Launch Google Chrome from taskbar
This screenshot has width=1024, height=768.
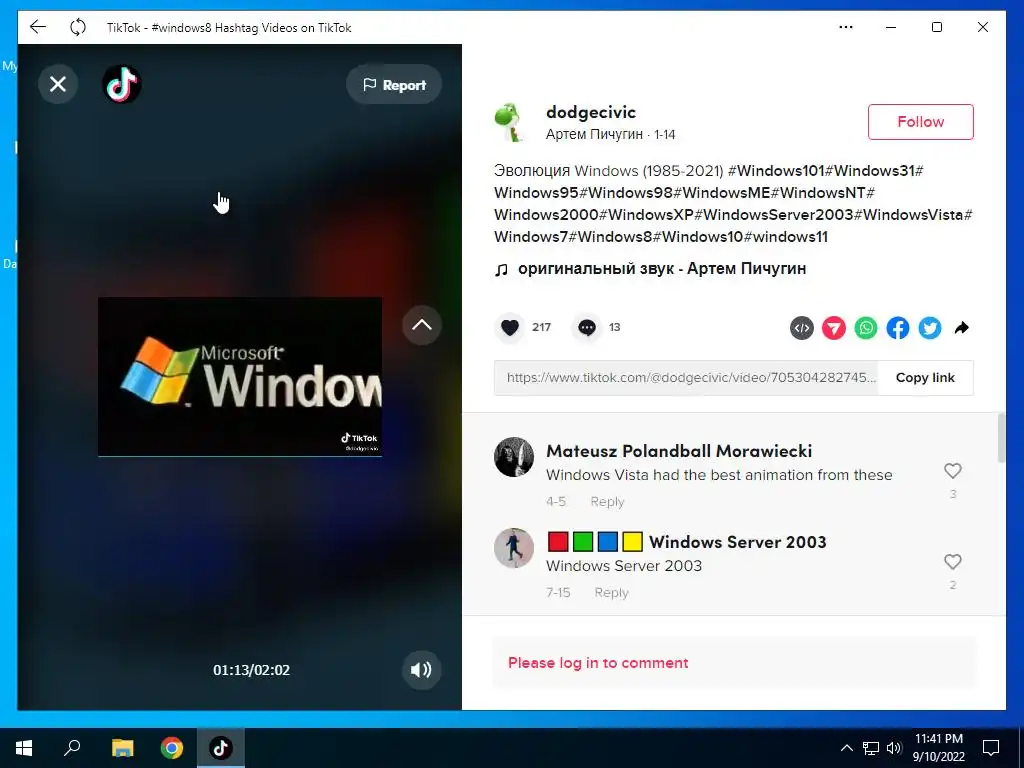point(172,748)
